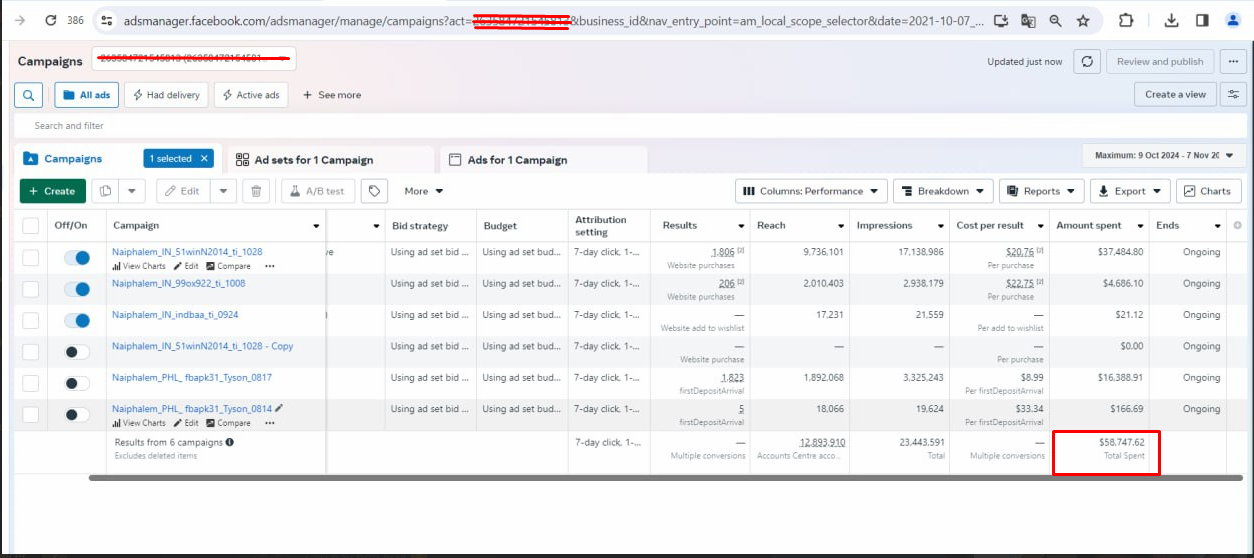Image resolution: width=1254 pixels, height=558 pixels.
Task: Open the three-dot more options beside Review and publish
Action: coord(1232,61)
